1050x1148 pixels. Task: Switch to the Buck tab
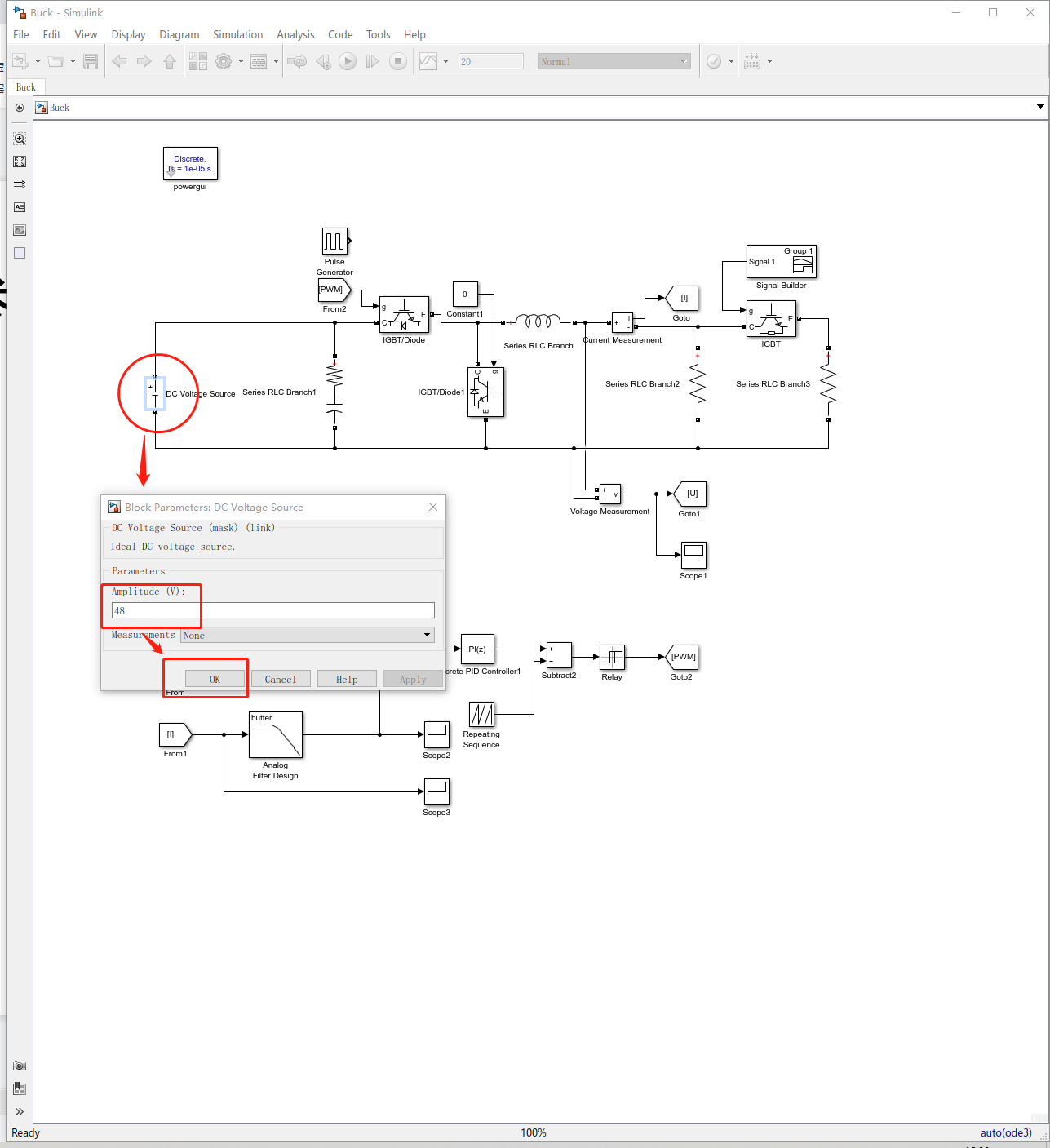pos(25,86)
